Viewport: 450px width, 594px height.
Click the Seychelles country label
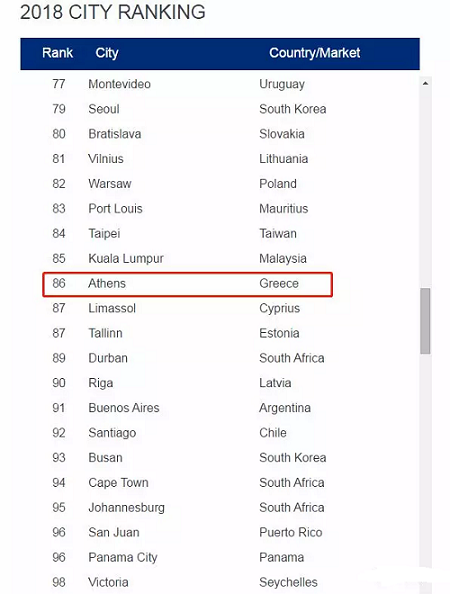pos(288,582)
